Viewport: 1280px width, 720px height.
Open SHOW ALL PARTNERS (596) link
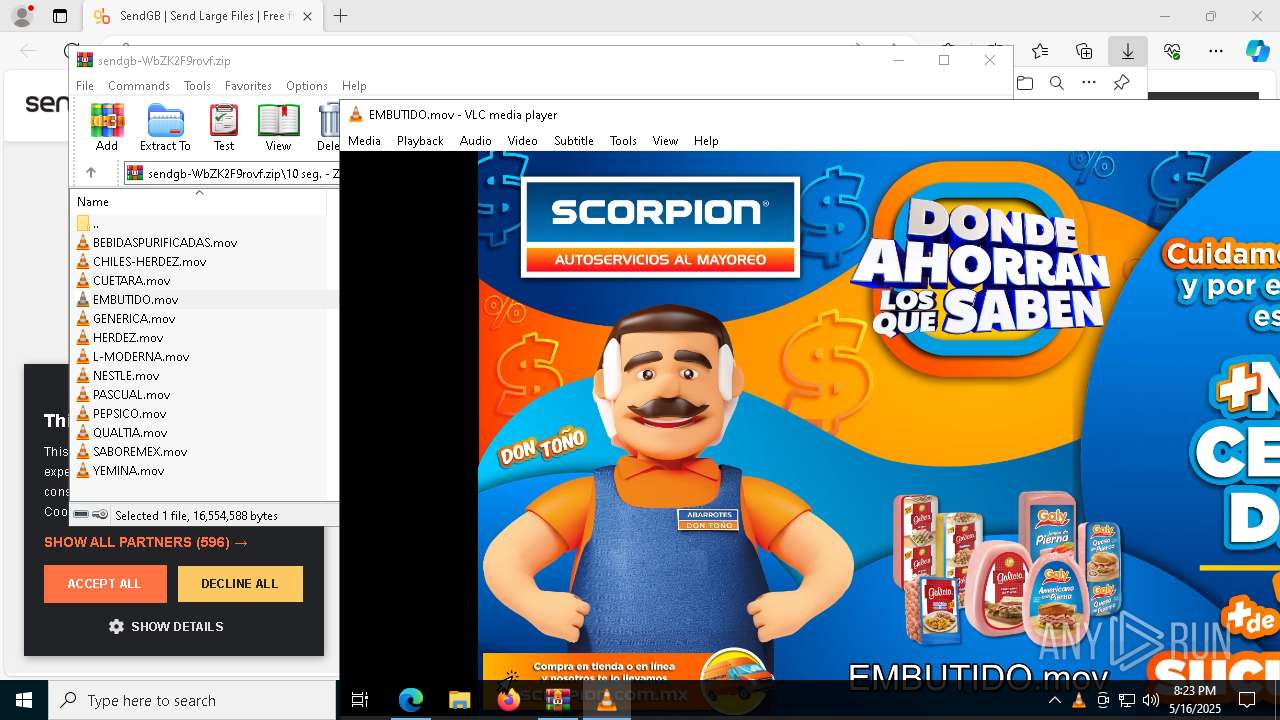tap(146, 542)
